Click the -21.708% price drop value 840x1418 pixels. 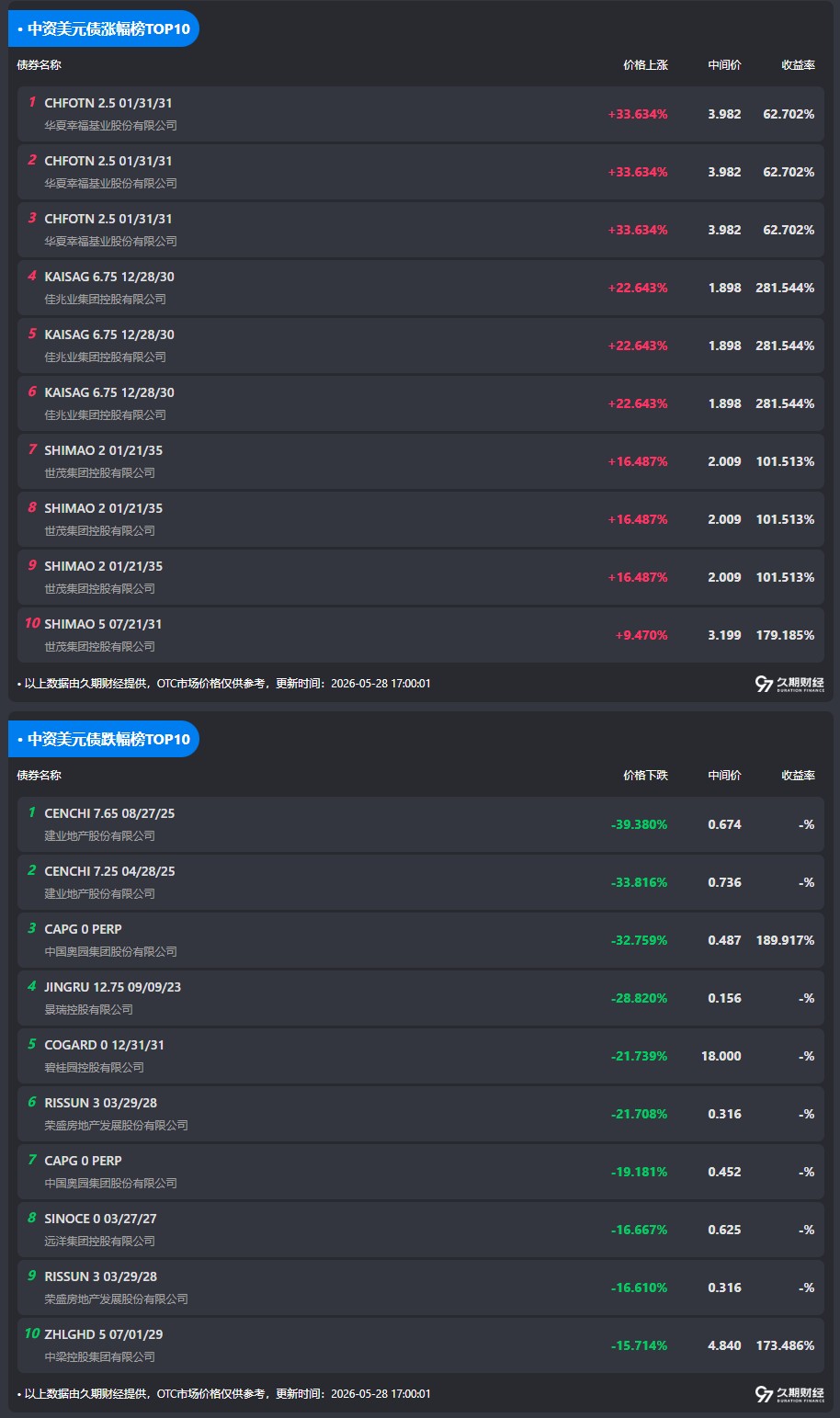tap(639, 1114)
